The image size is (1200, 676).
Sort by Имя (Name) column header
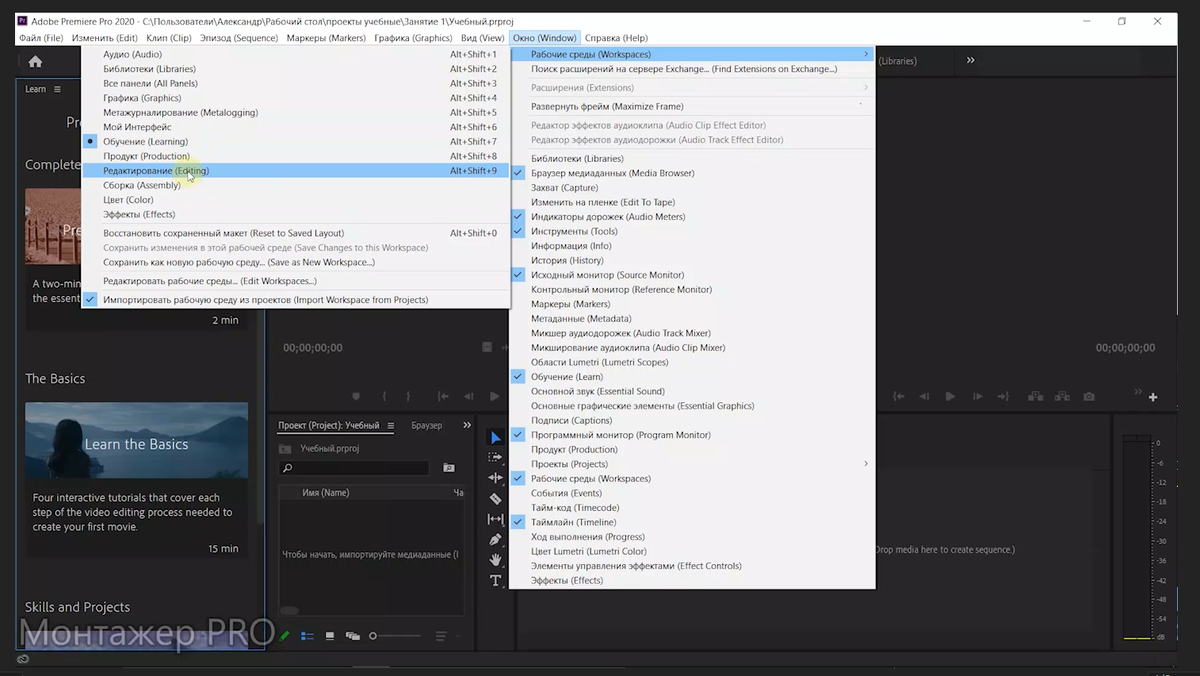point(326,493)
